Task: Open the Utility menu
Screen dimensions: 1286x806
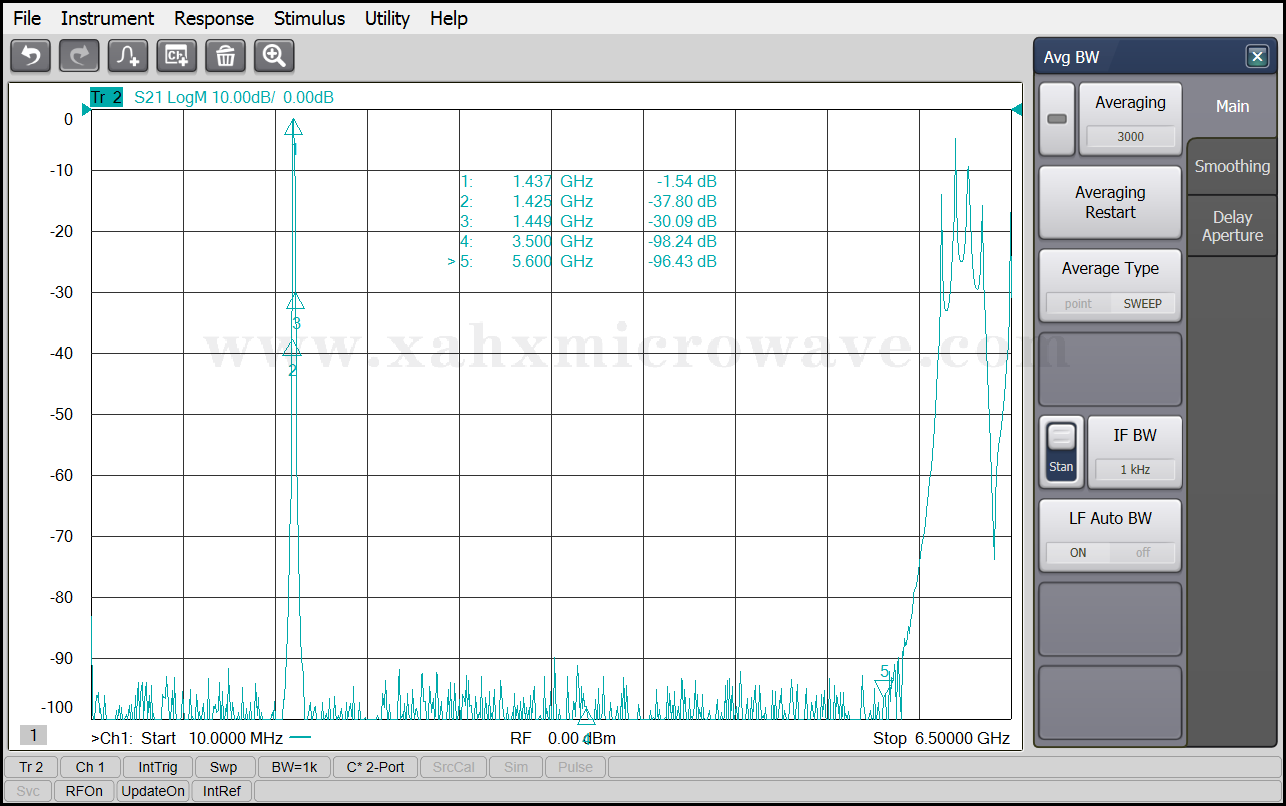Action: (387, 18)
